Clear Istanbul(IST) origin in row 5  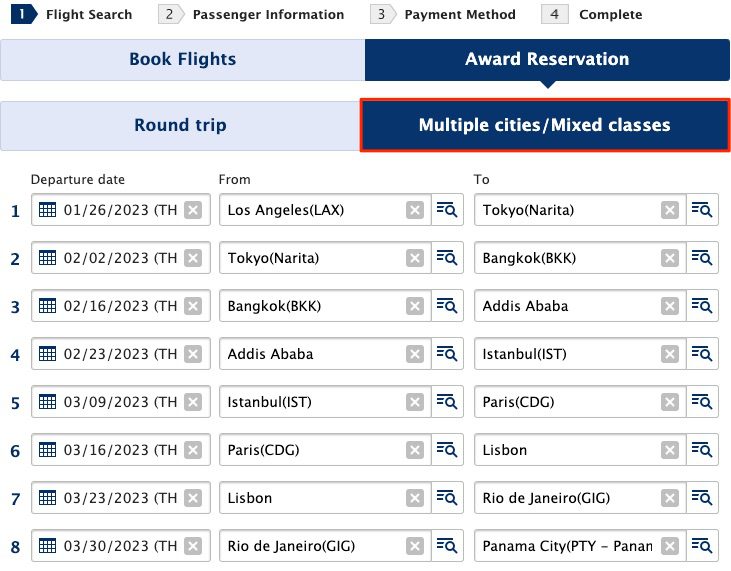415,402
